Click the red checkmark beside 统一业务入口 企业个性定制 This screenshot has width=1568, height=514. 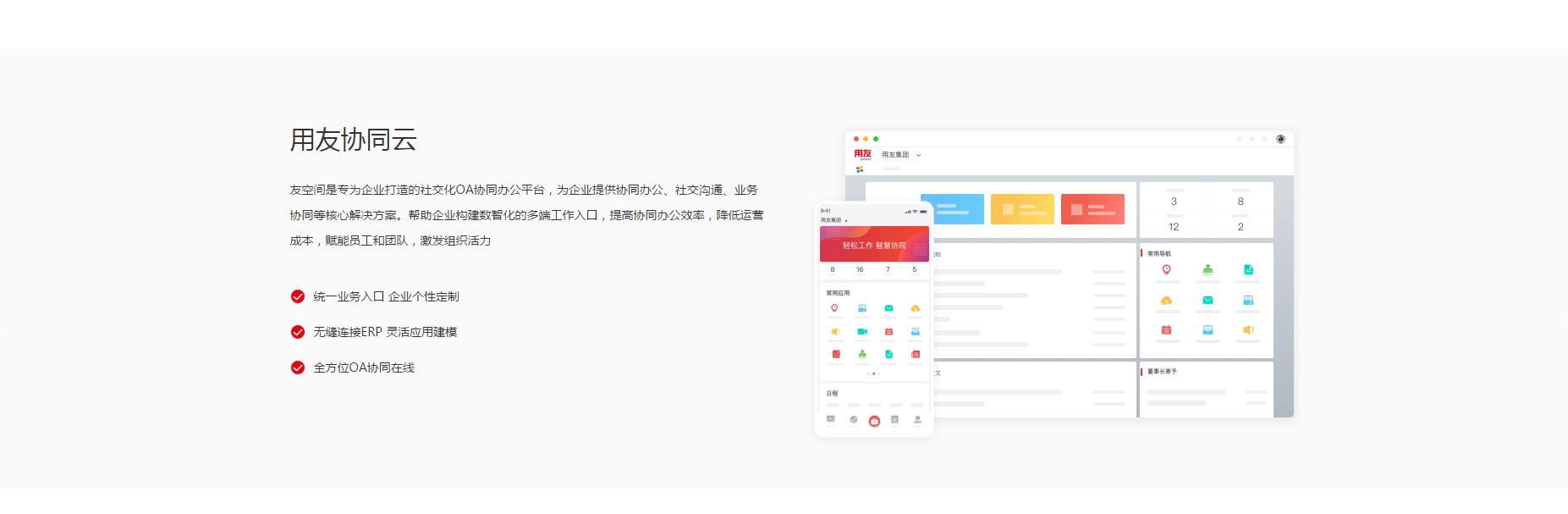[x=298, y=296]
